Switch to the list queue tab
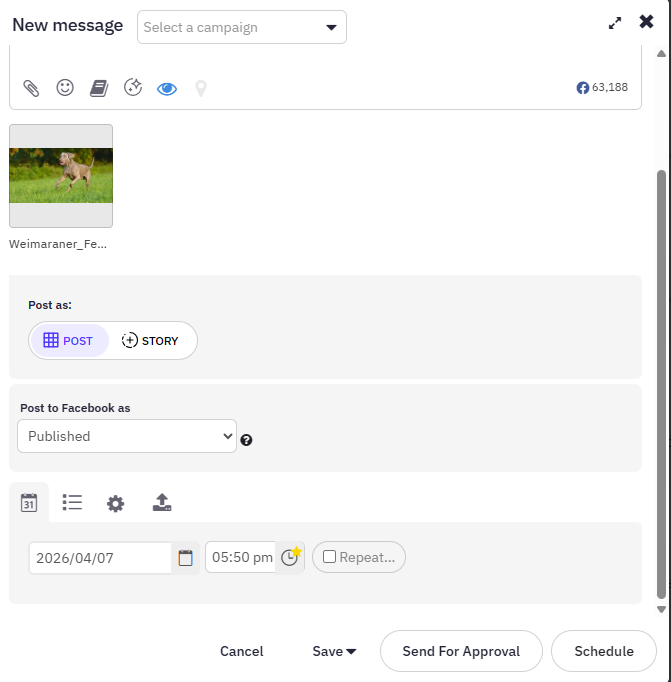Image resolution: width=671 pixels, height=682 pixels. click(x=72, y=502)
